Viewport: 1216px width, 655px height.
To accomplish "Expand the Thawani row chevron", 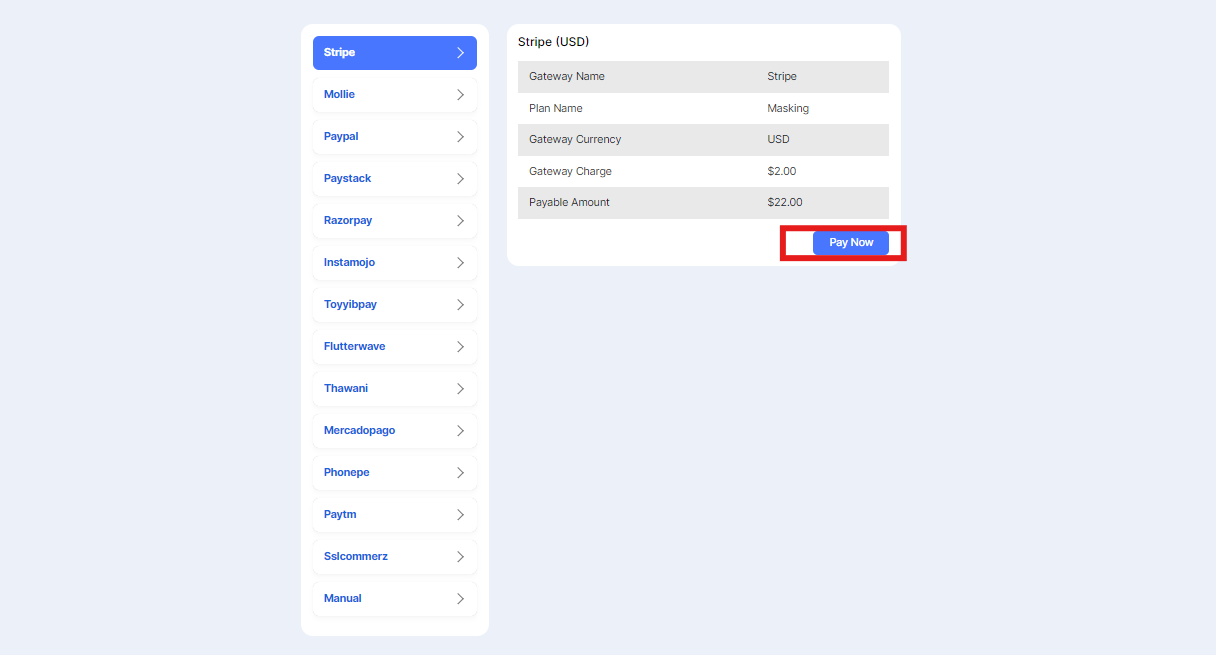I will click(x=460, y=389).
